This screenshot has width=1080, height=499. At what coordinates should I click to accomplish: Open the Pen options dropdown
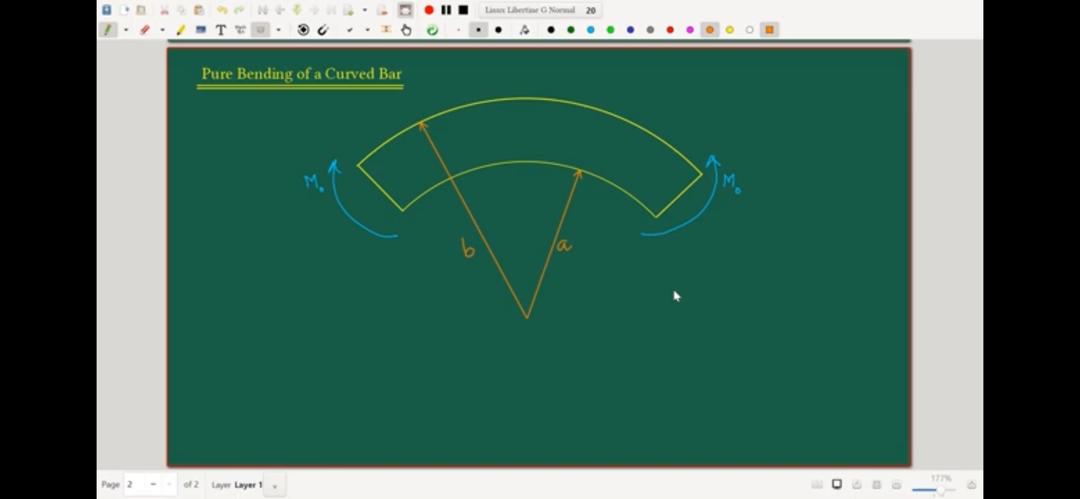tap(125, 30)
